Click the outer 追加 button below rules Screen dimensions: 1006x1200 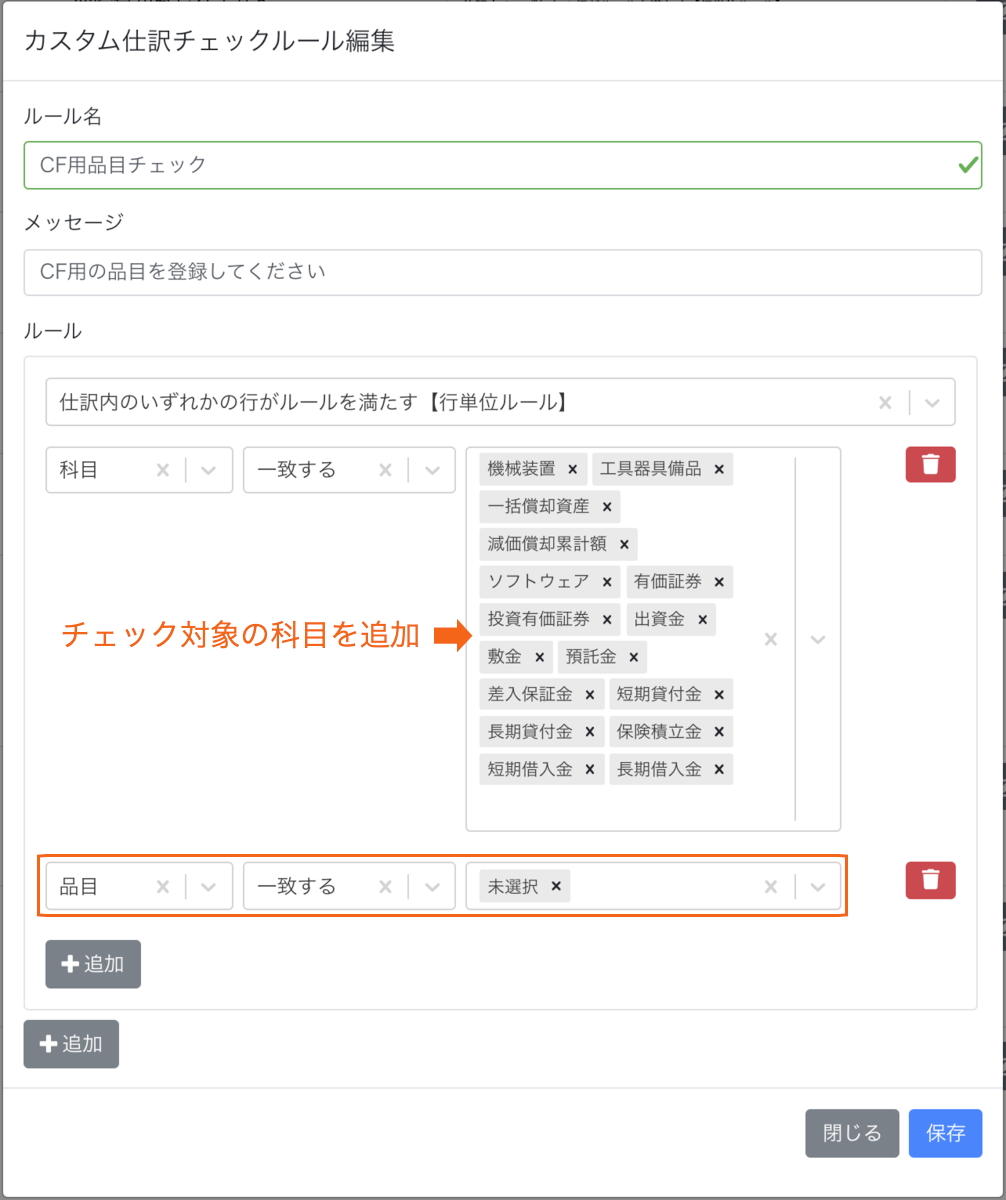(71, 1044)
